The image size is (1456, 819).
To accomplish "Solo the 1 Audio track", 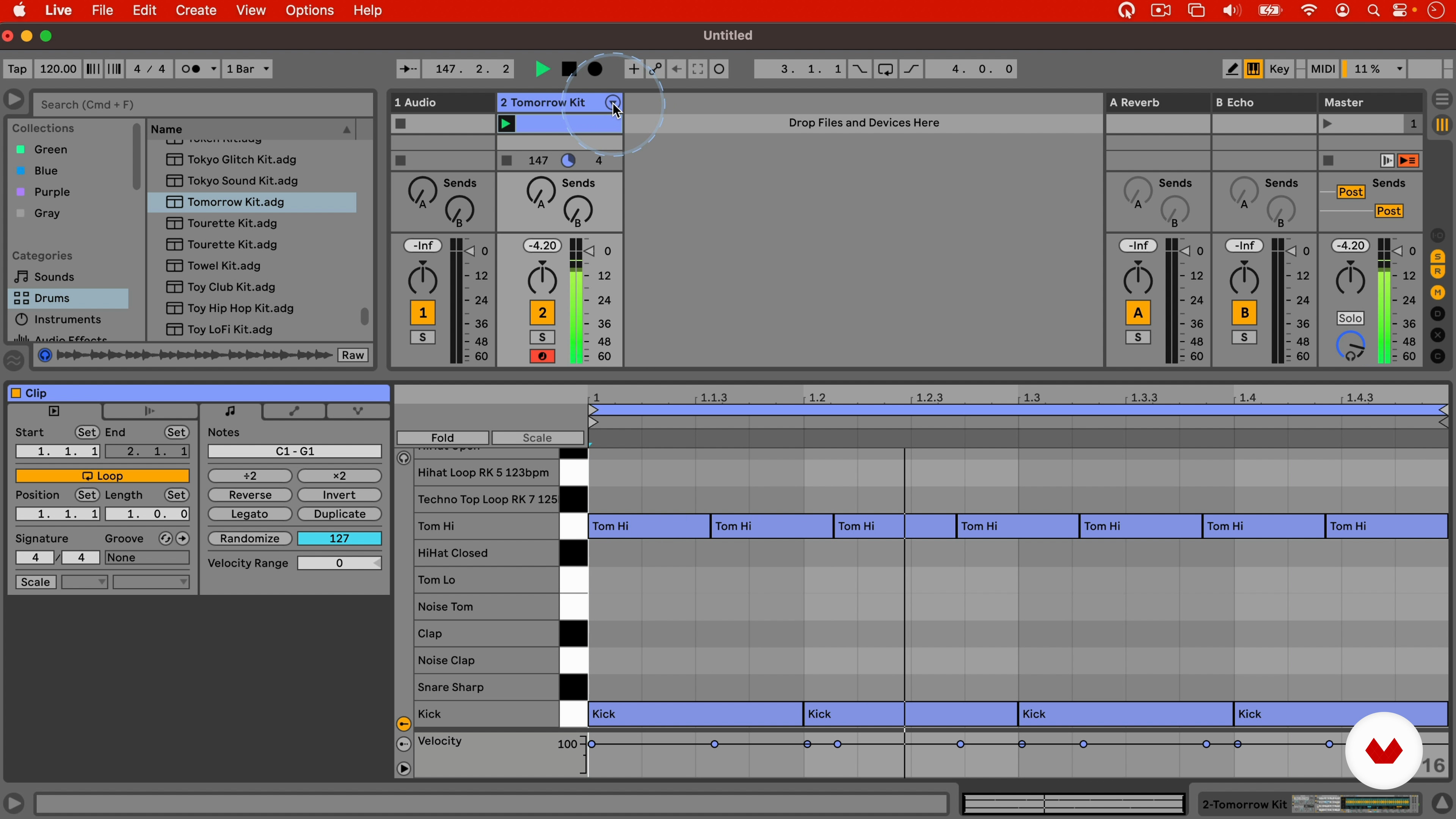I will click(x=422, y=338).
